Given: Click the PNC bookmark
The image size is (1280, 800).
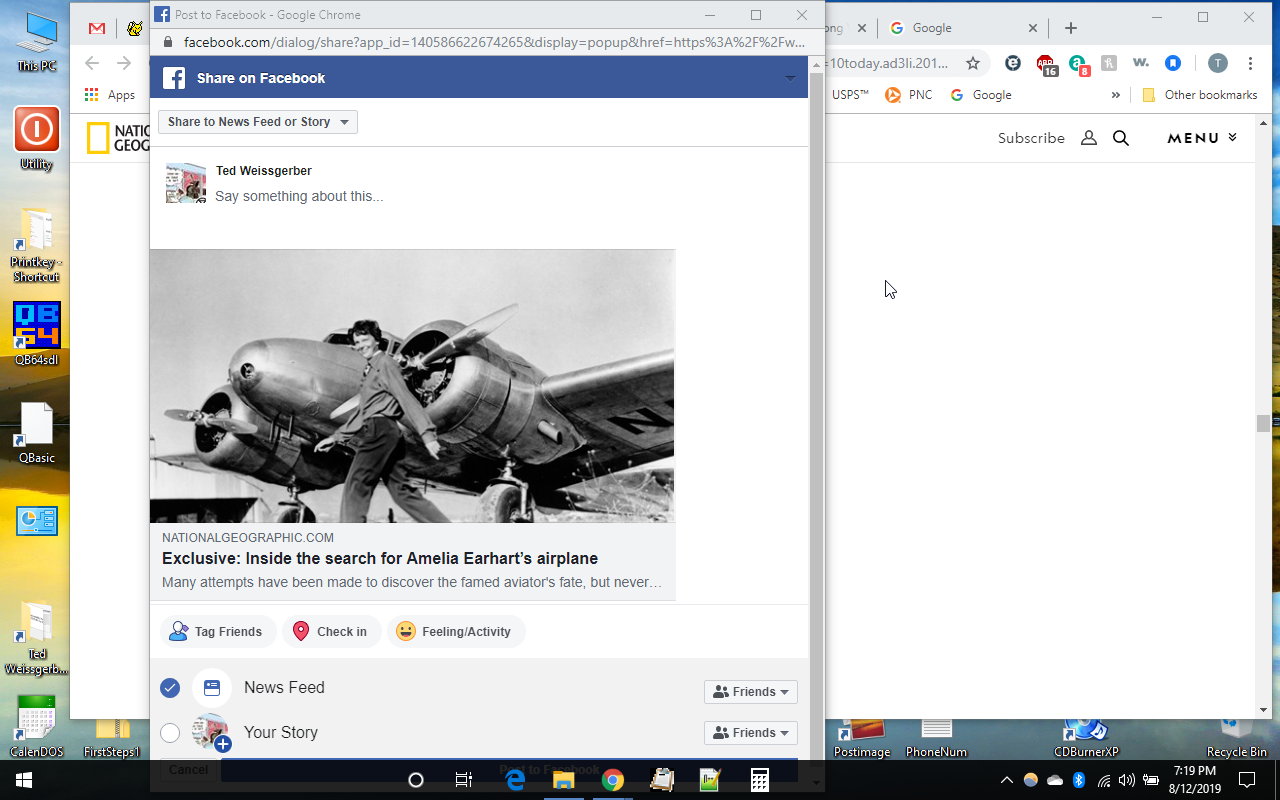Looking at the screenshot, I should pyautogui.click(x=908, y=95).
